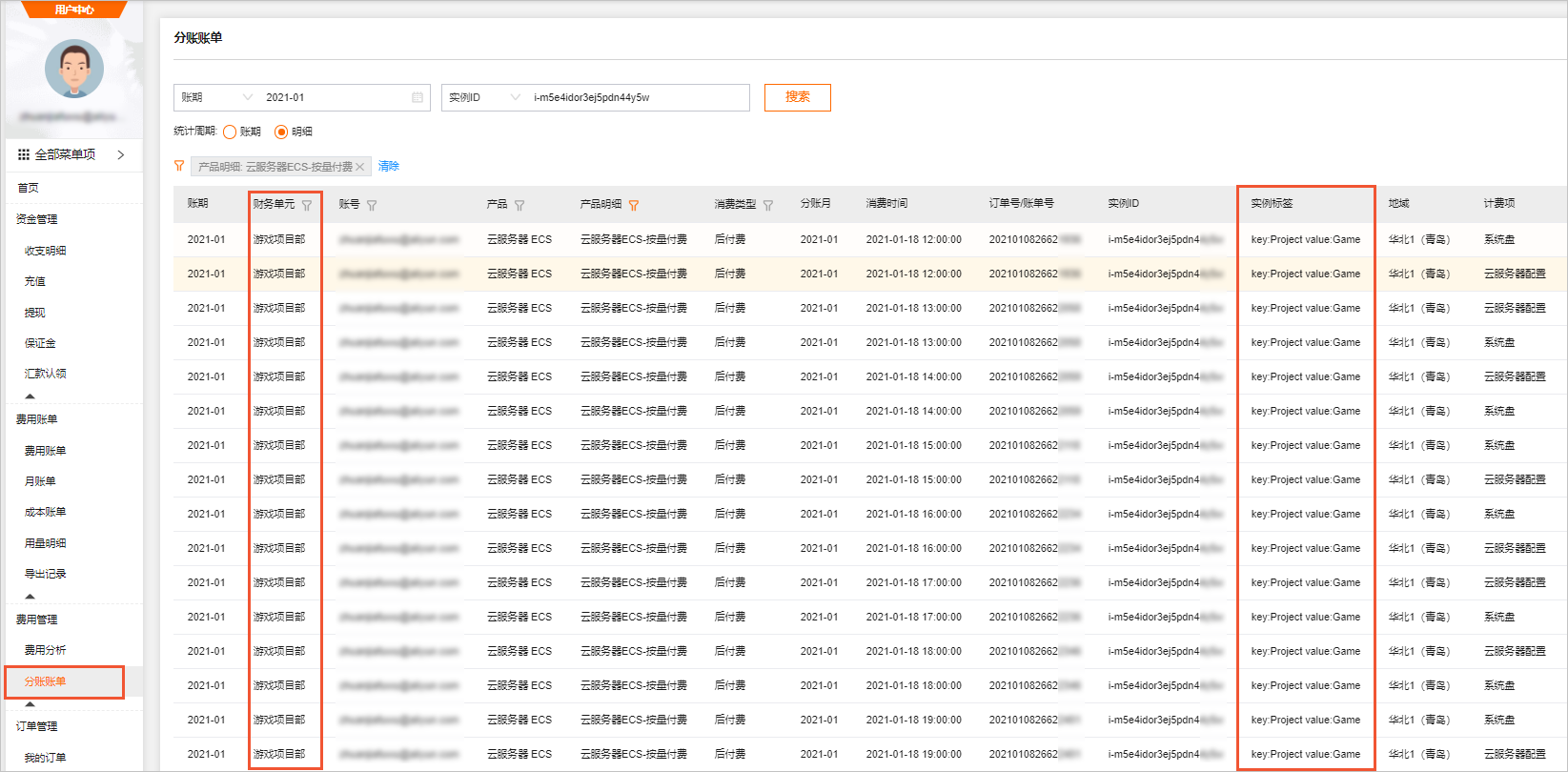Open the 实例ID filter type dropdown
Screen dimensions: 1568x772
click(x=484, y=97)
